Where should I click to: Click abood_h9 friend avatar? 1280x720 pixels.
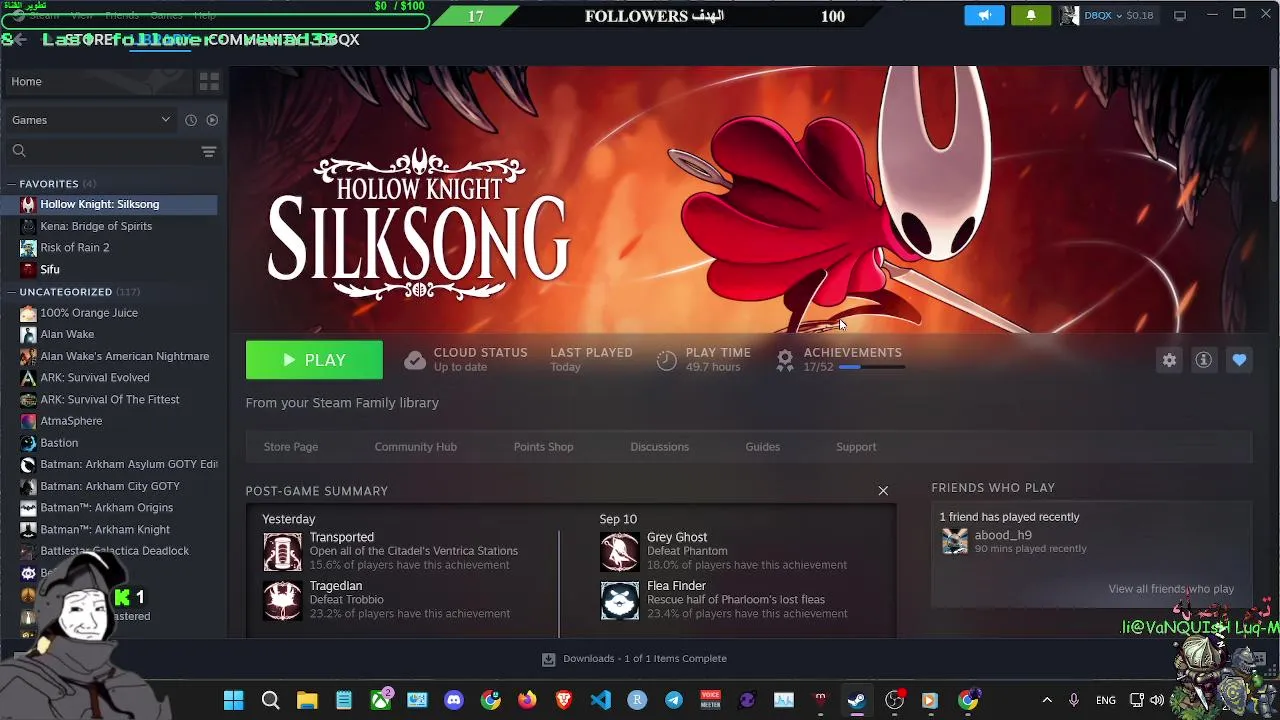pyautogui.click(x=955, y=541)
